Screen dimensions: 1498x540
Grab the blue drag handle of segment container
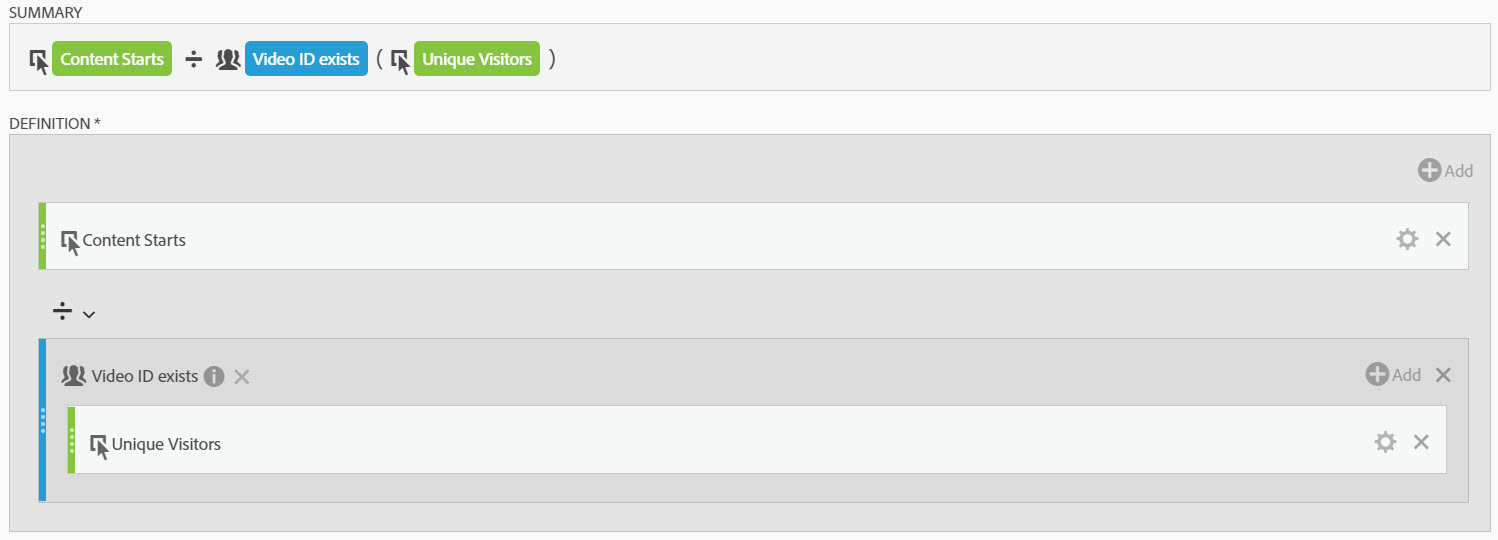pyautogui.click(x=42, y=420)
